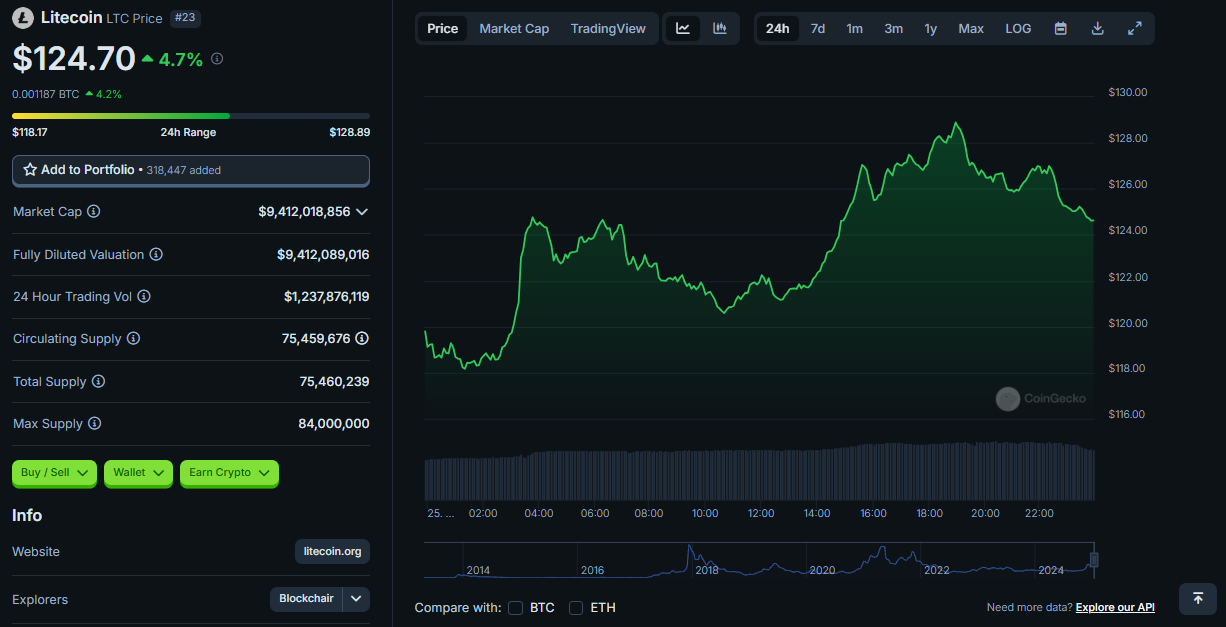
Task: Open the Earn Crypto dropdown
Action: pos(229,472)
